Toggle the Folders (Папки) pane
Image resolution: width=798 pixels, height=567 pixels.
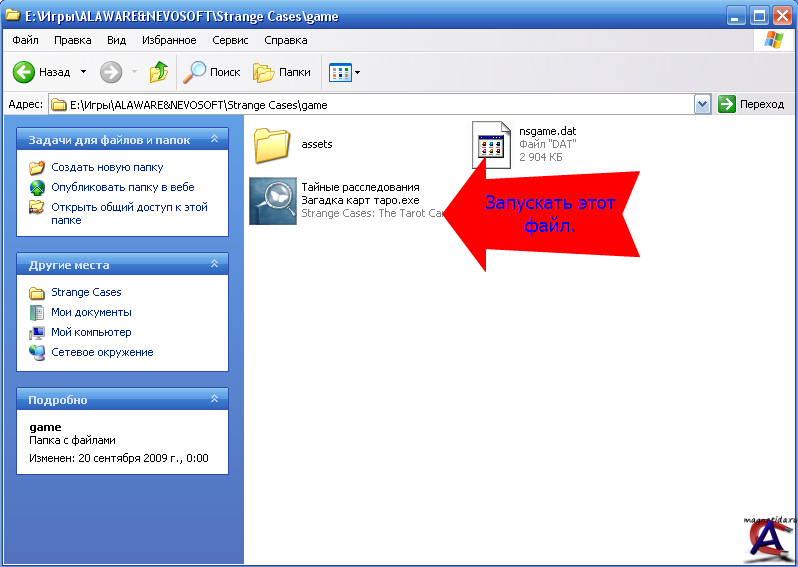(264, 72)
